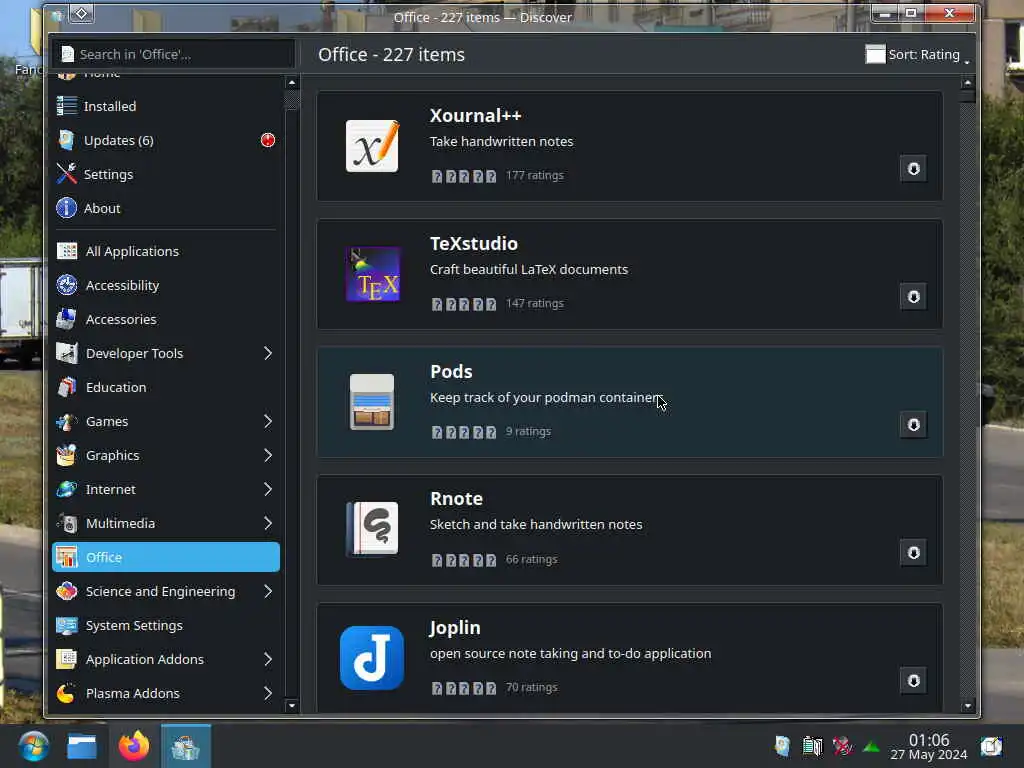Select All Applications category
This screenshot has height=768, width=1024.
click(166, 251)
